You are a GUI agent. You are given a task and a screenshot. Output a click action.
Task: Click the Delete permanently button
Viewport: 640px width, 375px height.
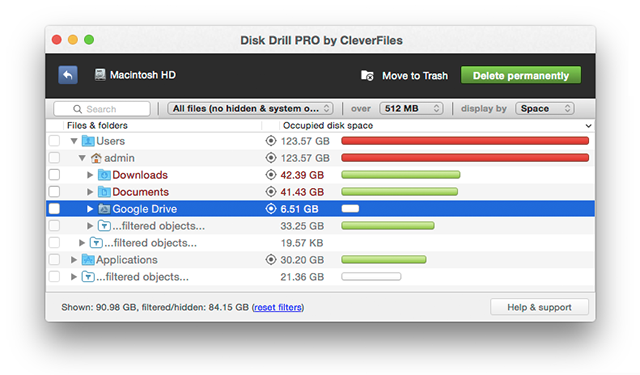[x=521, y=75]
